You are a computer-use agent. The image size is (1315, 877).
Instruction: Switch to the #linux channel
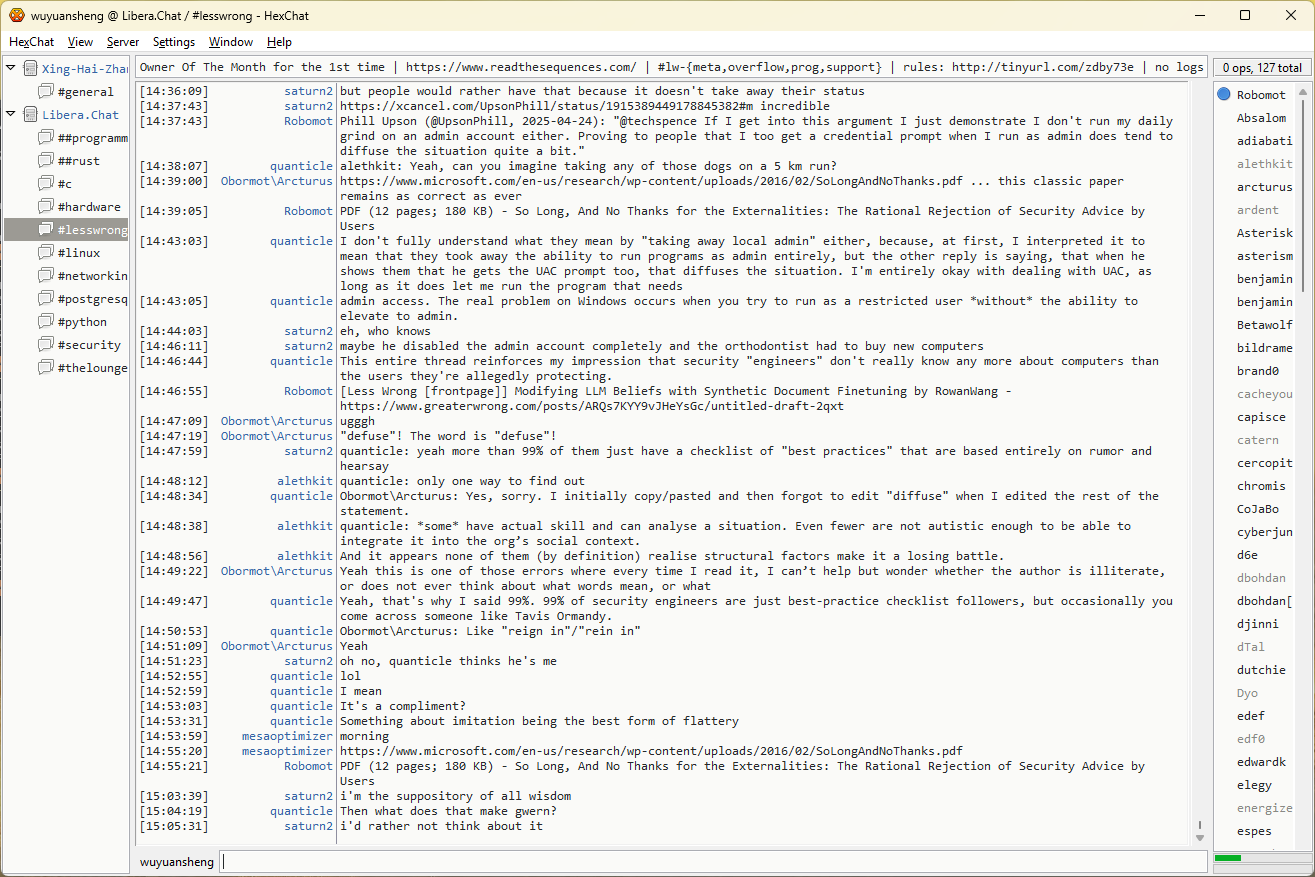pyautogui.click(x=78, y=253)
